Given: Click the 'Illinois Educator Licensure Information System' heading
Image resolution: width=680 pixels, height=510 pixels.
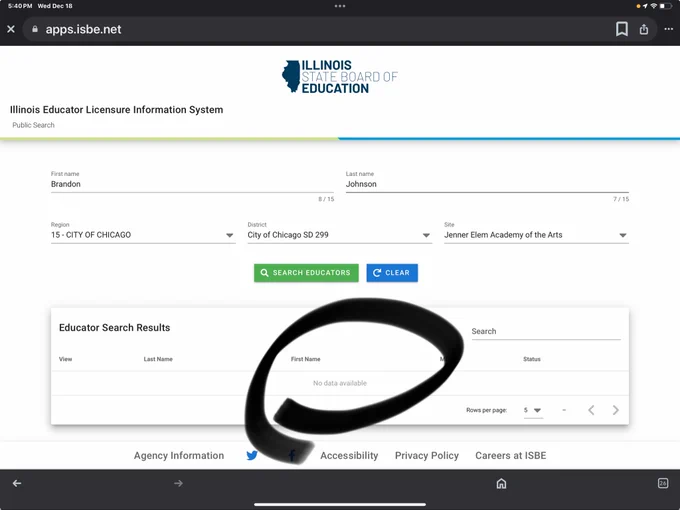Looking at the screenshot, I should pos(116,110).
